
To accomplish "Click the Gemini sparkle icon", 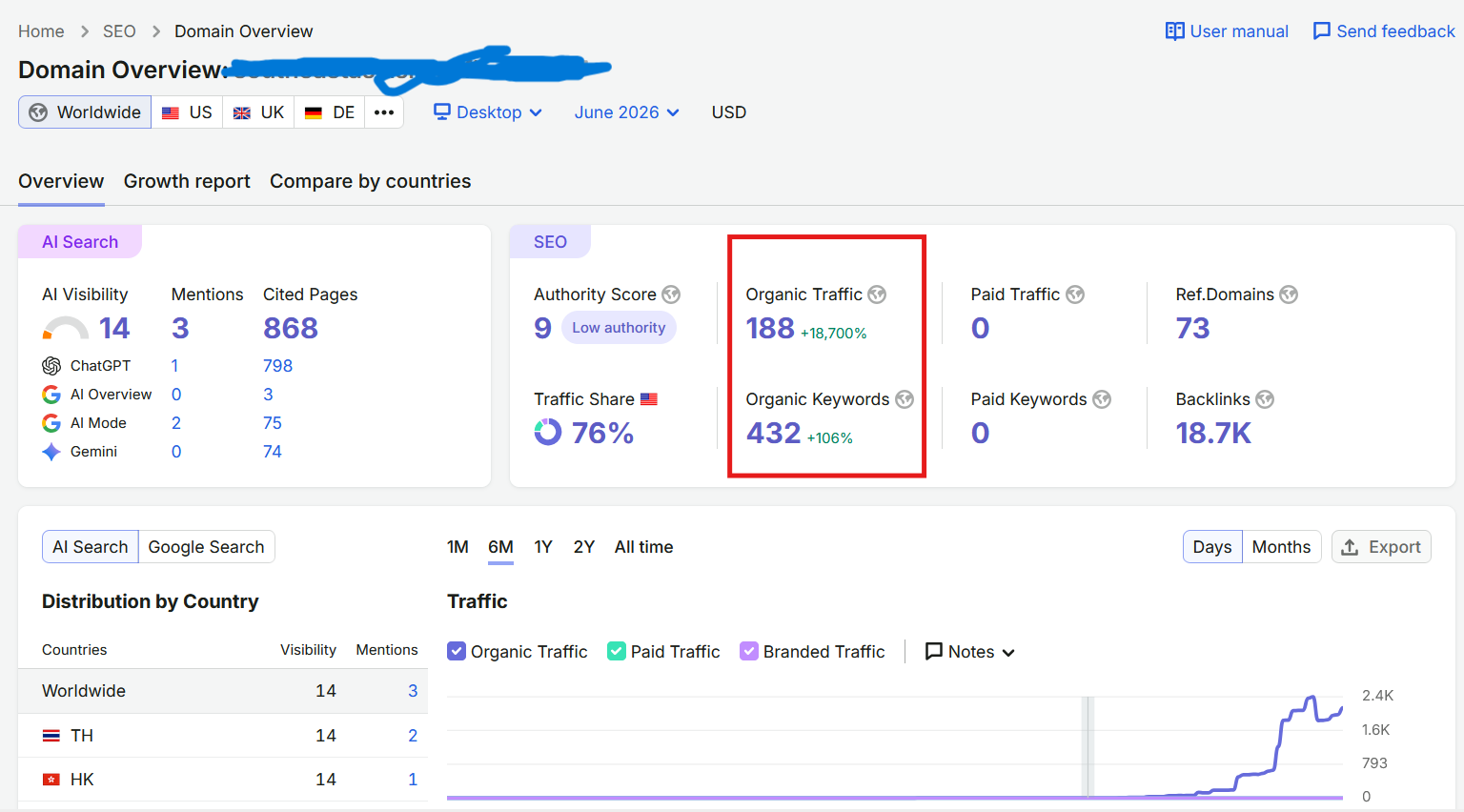I will click(51, 452).
